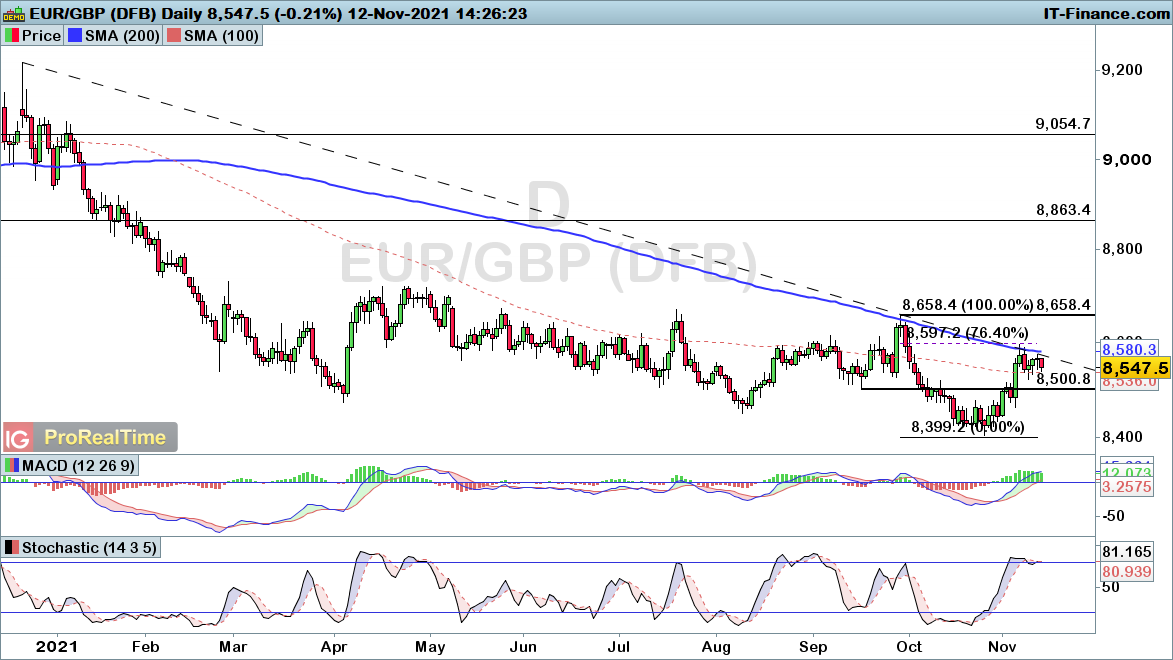This screenshot has width=1173, height=660.
Task: Click the 8,400 price axis label
Action: (1121, 436)
